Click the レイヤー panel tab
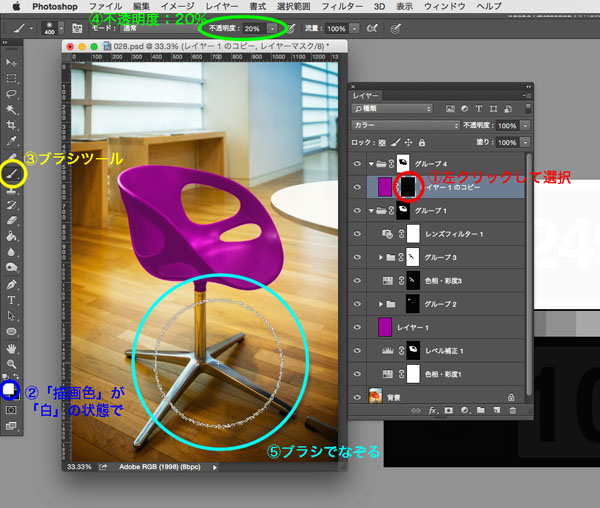Screen dimensions: 600x508 tap(366, 91)
